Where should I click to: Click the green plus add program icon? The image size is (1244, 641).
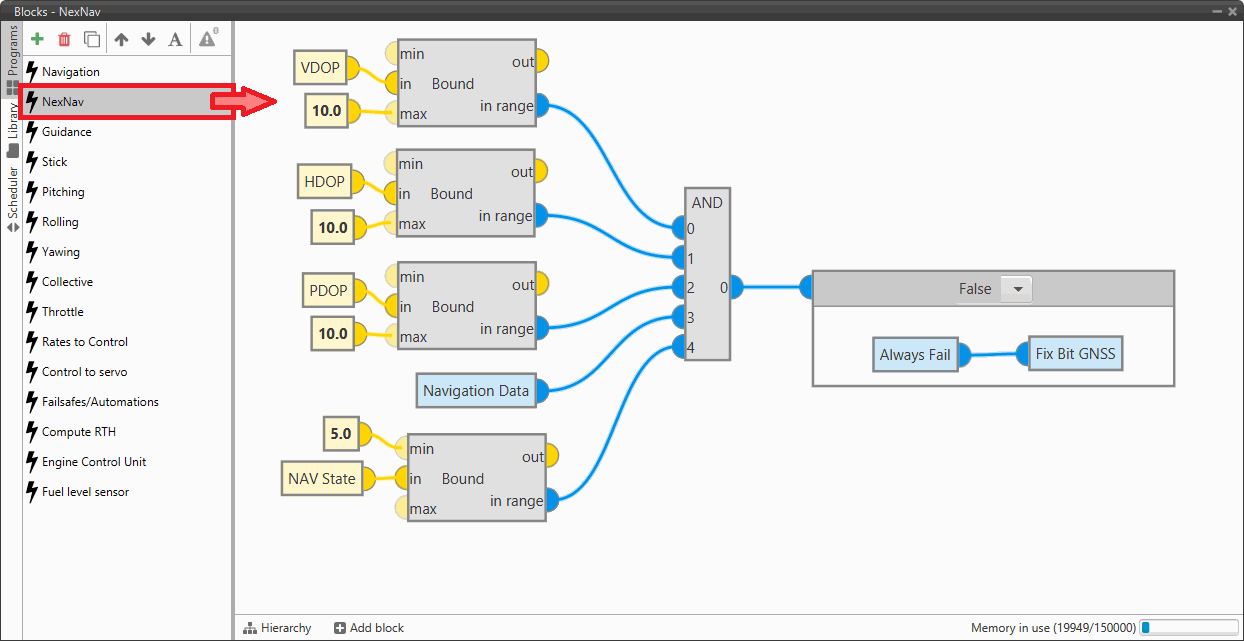tap(38, 40)
